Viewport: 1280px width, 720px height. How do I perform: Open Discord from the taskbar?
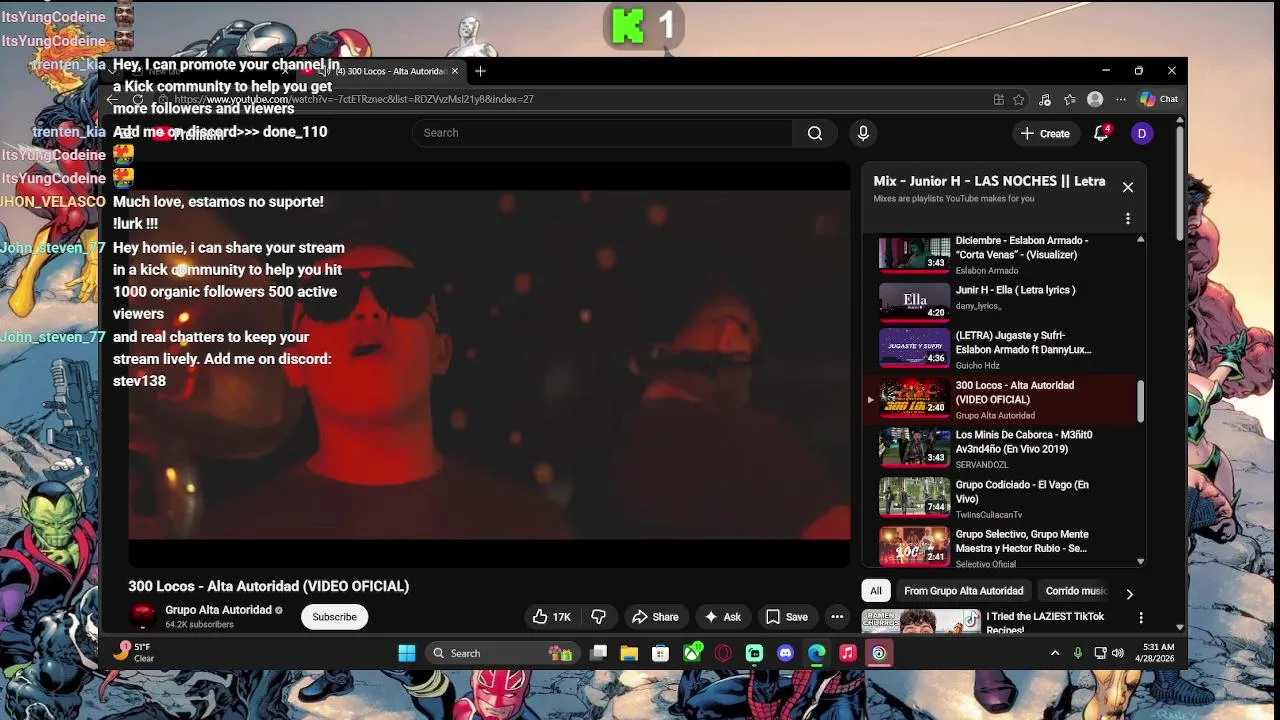(x=785, y=653)
